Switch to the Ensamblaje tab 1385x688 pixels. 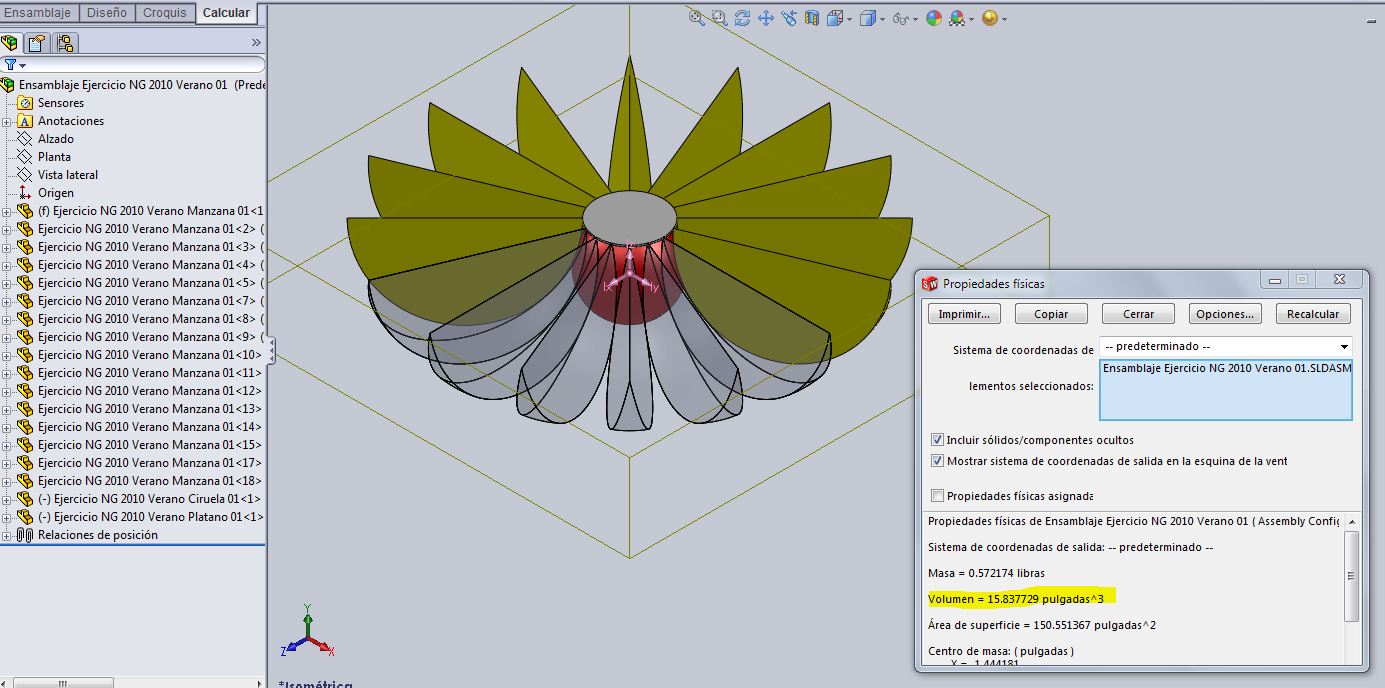coord(38,13)
